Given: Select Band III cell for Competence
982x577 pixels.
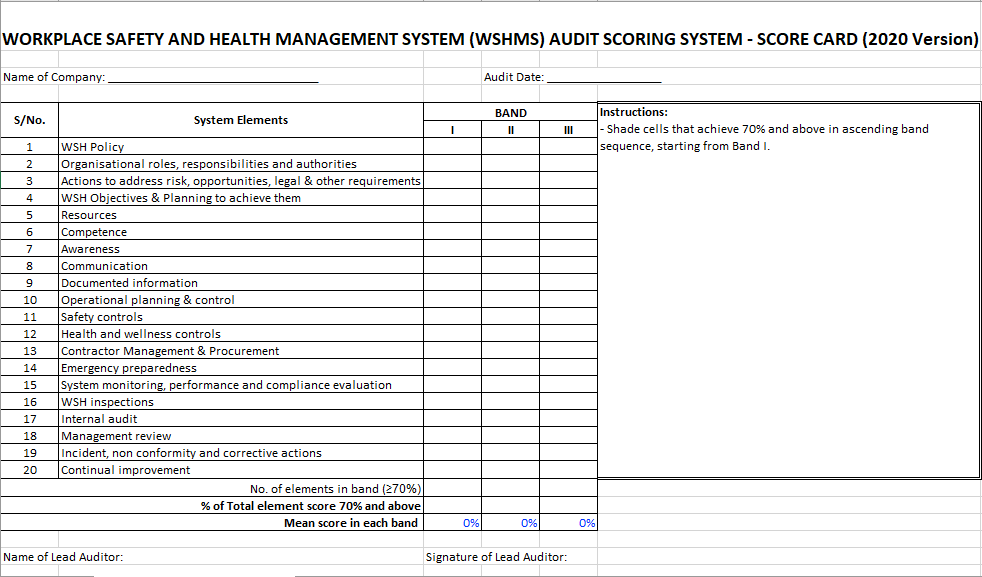Looking at the screenshot, I should (x=568, y=232).
